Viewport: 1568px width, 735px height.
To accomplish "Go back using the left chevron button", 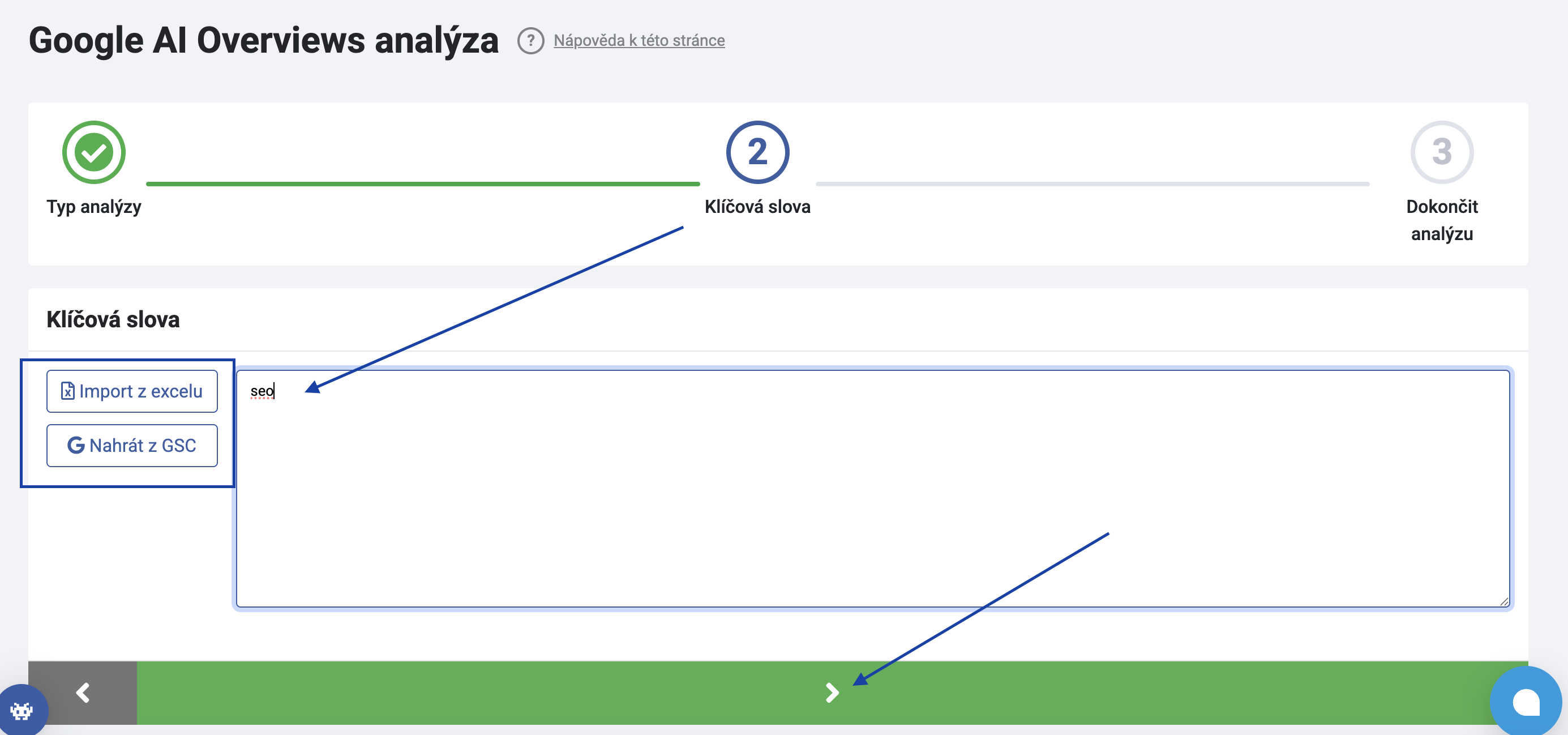I will (x=83, y=693).
